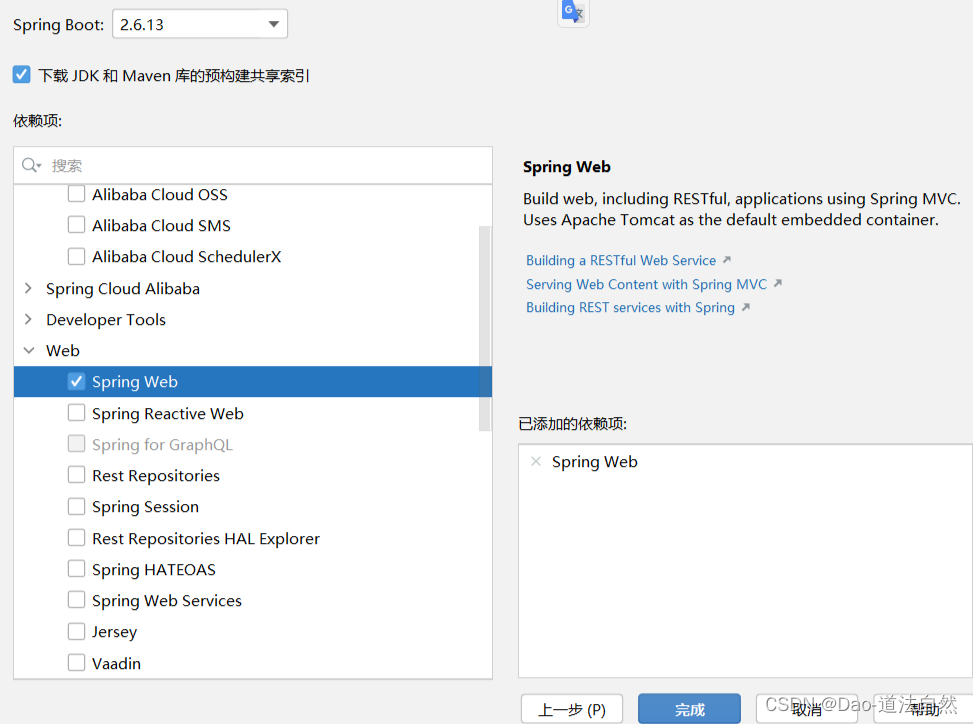
Task: Select the Spring Session label
Action: click(x=145, y=507)
